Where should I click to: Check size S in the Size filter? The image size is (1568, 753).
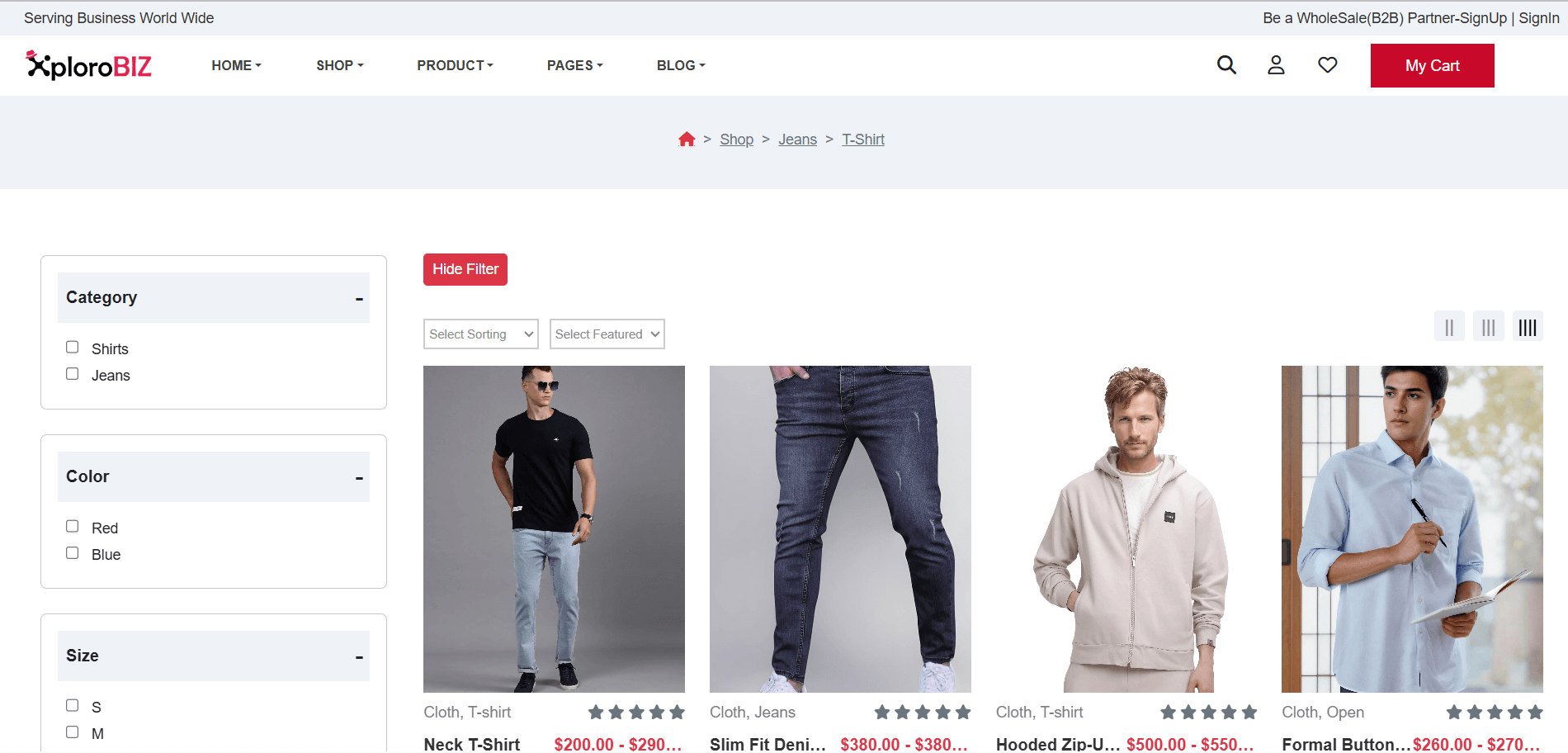[x=72, y=704]
